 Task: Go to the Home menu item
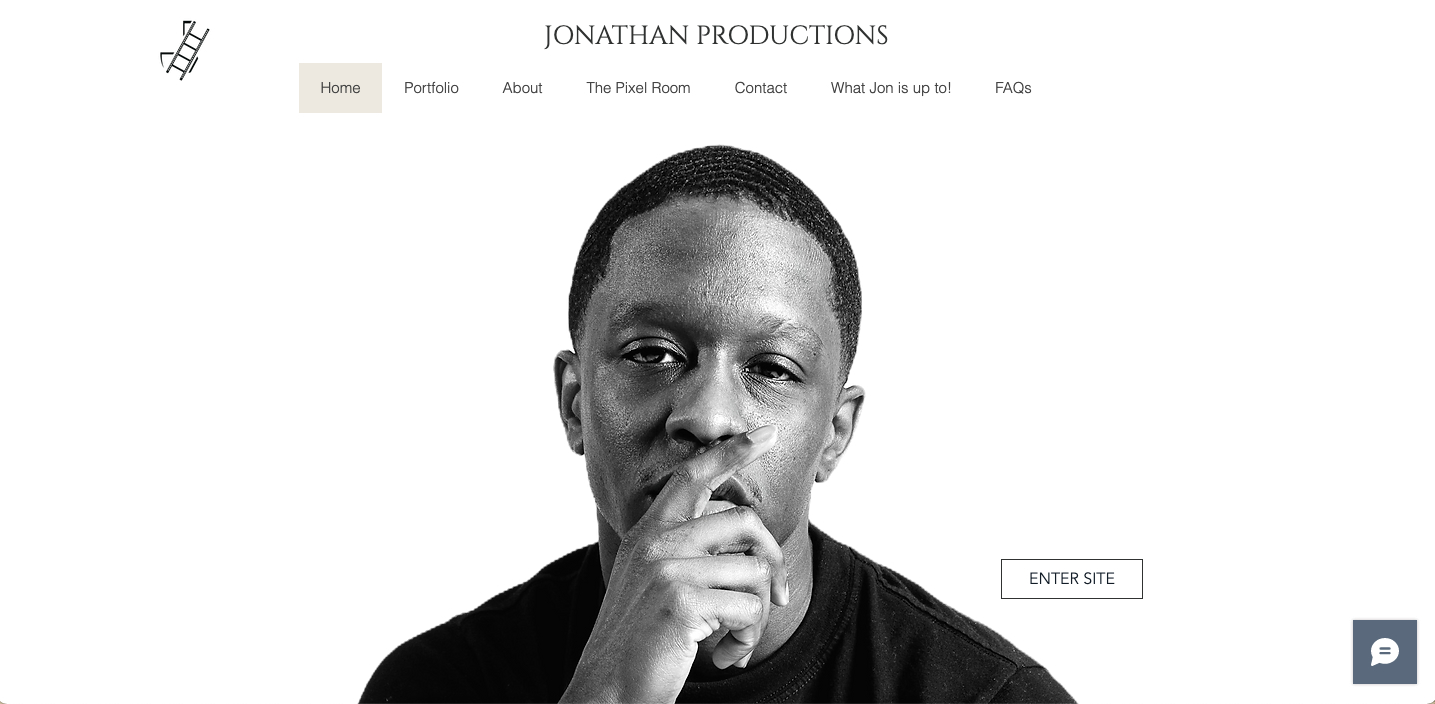[x=340, y=88]
